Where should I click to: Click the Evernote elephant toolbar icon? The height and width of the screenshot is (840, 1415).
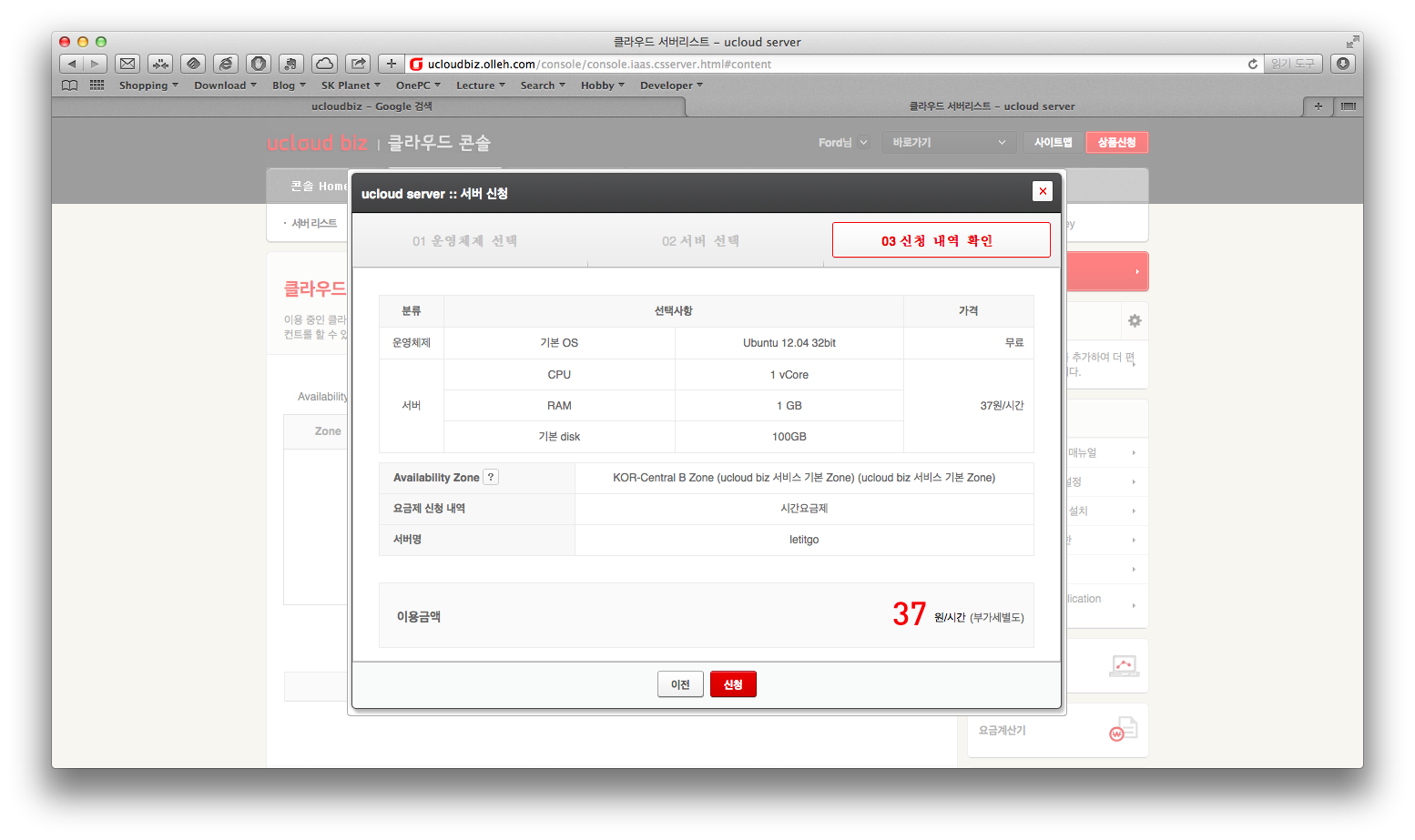coord(291,64)
